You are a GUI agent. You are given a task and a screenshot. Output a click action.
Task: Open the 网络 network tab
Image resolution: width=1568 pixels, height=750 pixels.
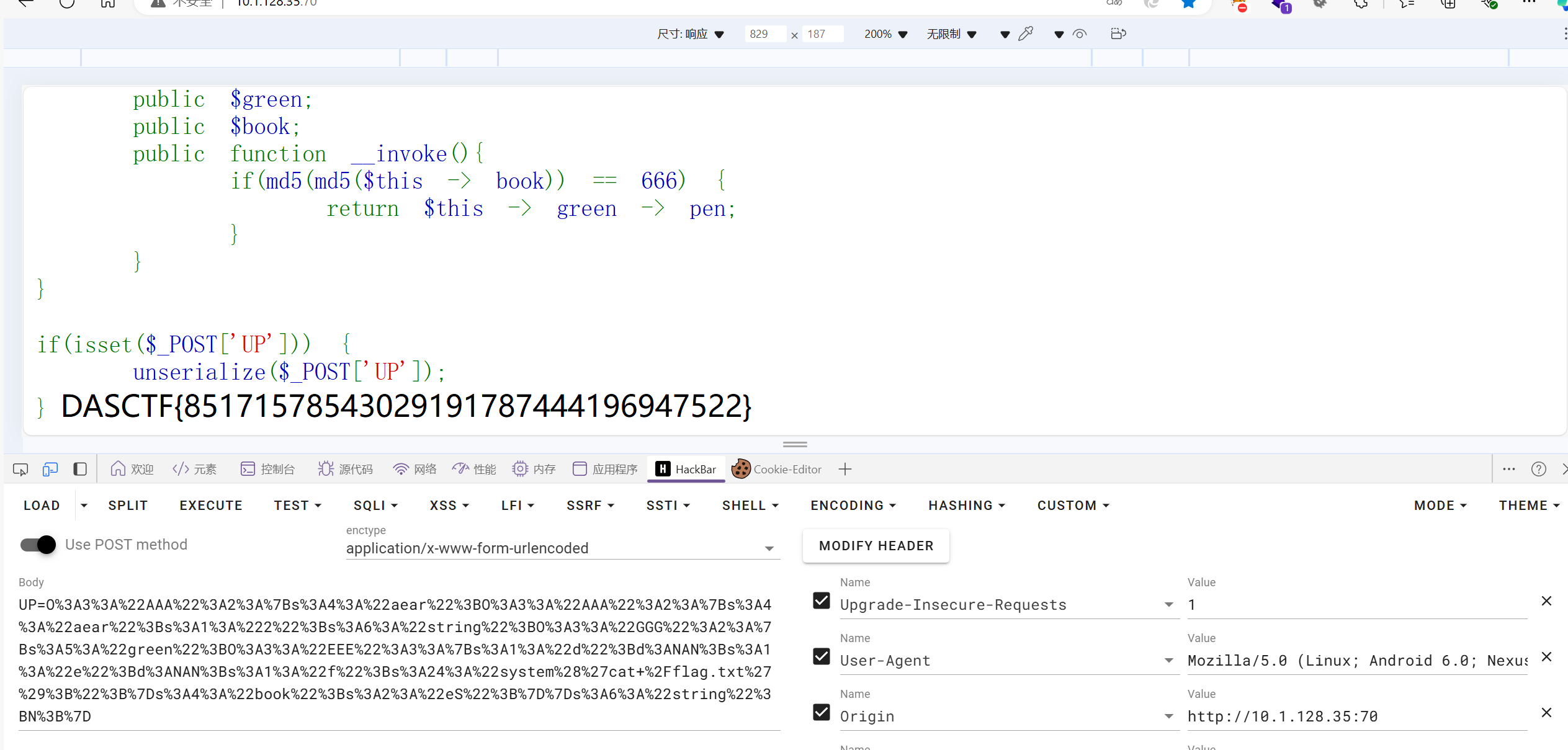pyautogui.click(x=415, y=470)
